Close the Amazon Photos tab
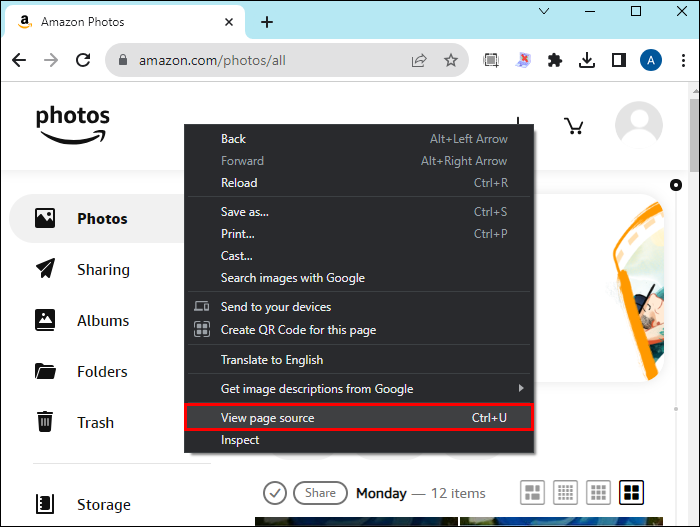This screenshot has width=700, height=527. [x=229, y=22]
